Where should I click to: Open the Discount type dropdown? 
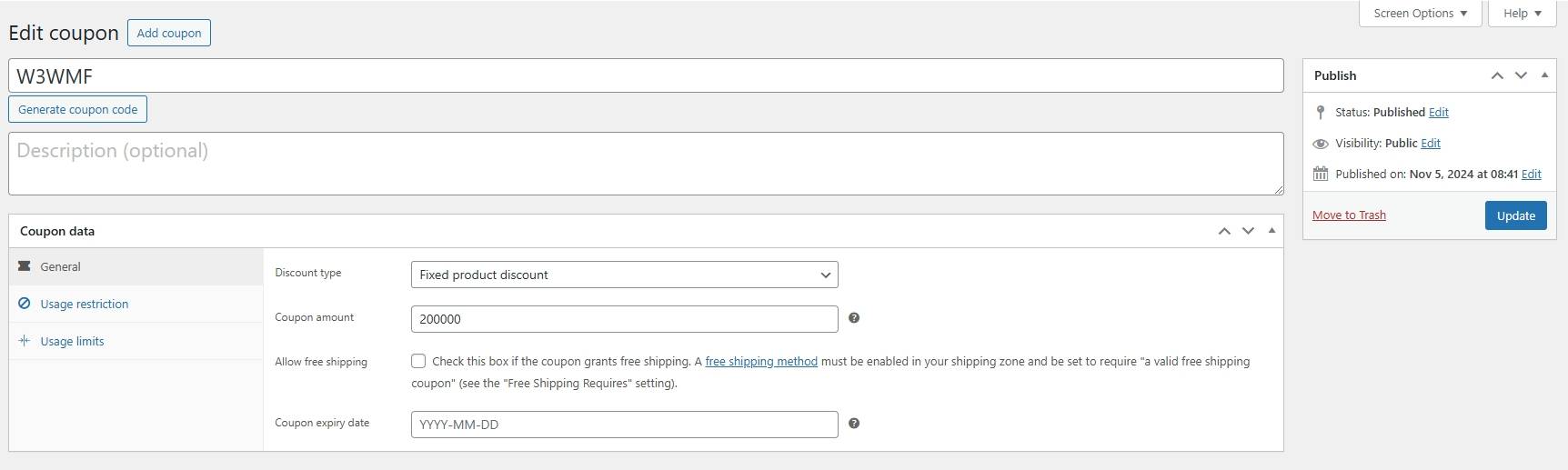[624, 275]
